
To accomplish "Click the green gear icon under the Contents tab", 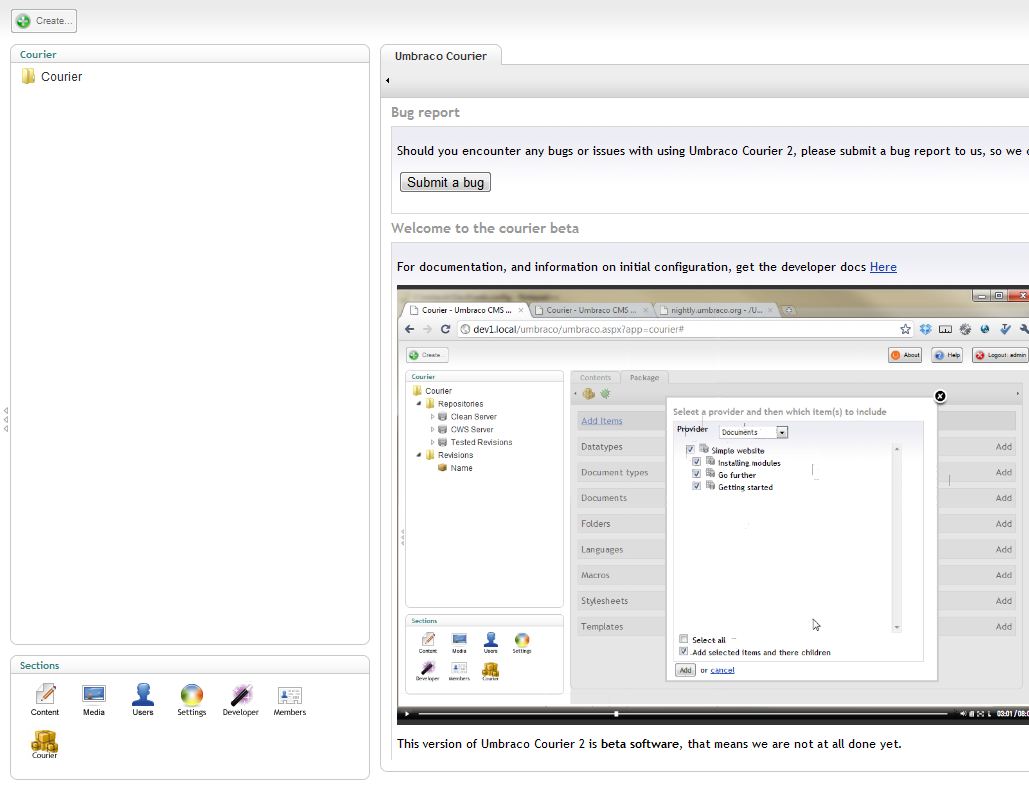I will pyautogui.click(x=605, y=394).
